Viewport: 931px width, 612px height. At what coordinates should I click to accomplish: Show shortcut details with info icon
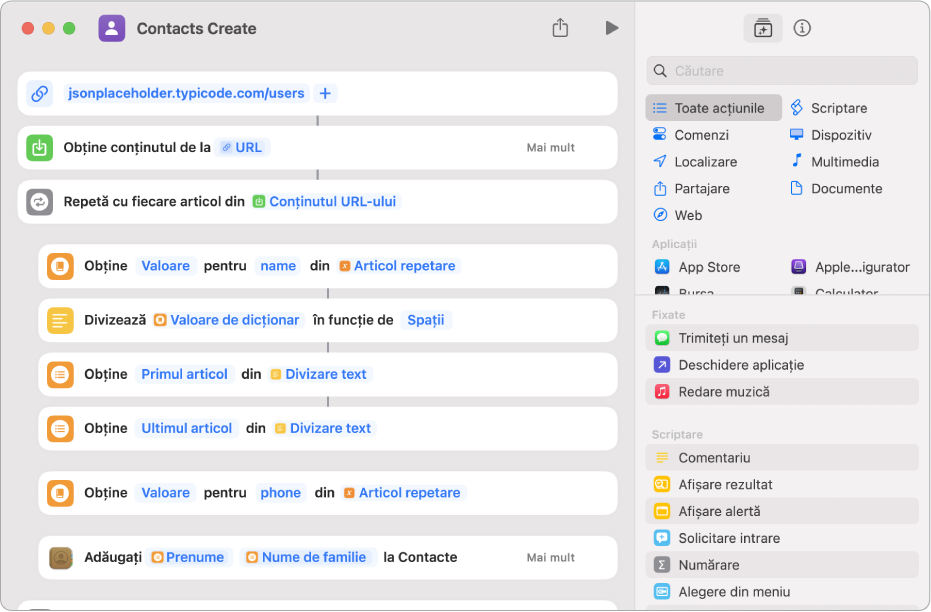802,28
